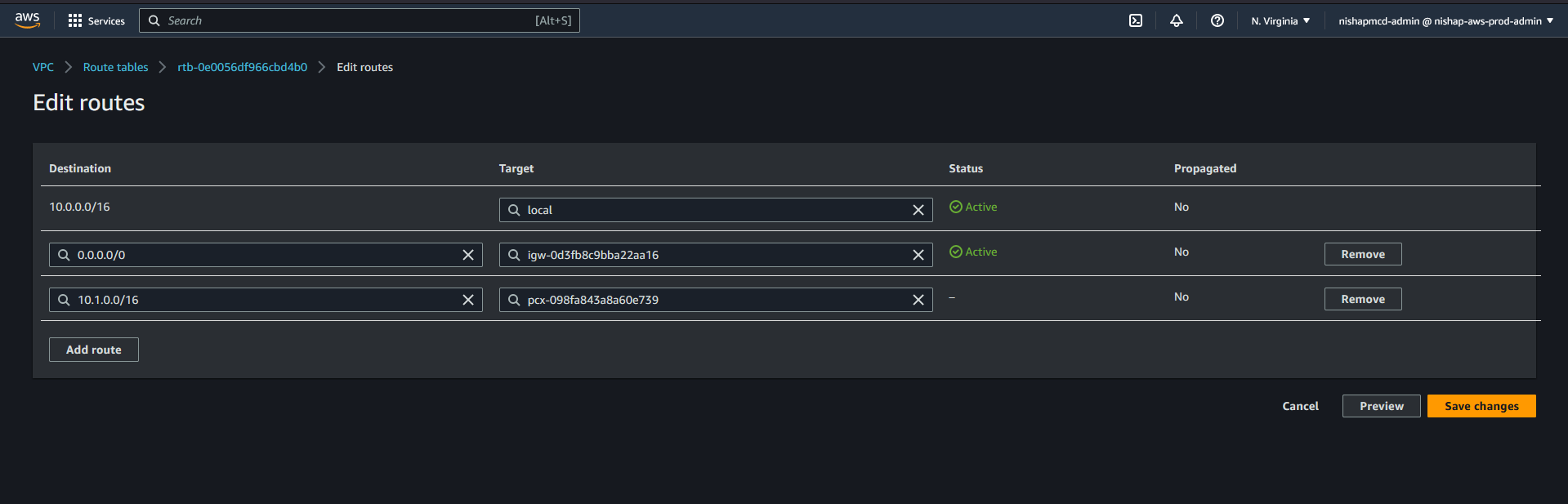Clear the pcx-098fa843a8a60e739 target
The width and height of the screenshot is (1568, 504).
pos(918,300)
